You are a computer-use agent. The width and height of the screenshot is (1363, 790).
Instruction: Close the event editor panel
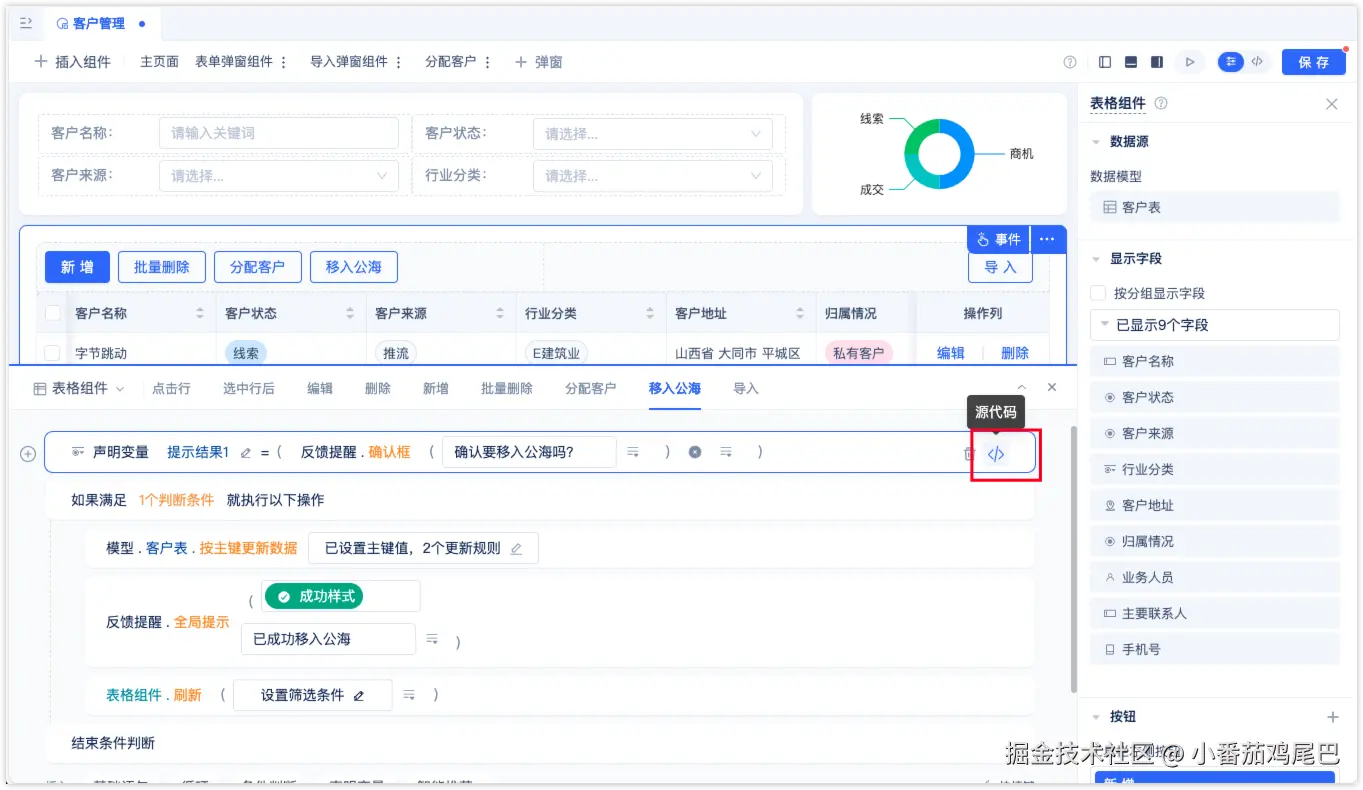point(1052,388)
